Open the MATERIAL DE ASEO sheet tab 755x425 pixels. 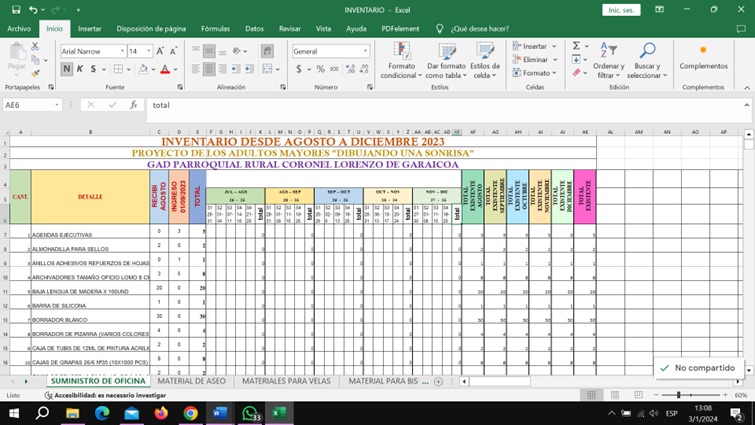192,381
